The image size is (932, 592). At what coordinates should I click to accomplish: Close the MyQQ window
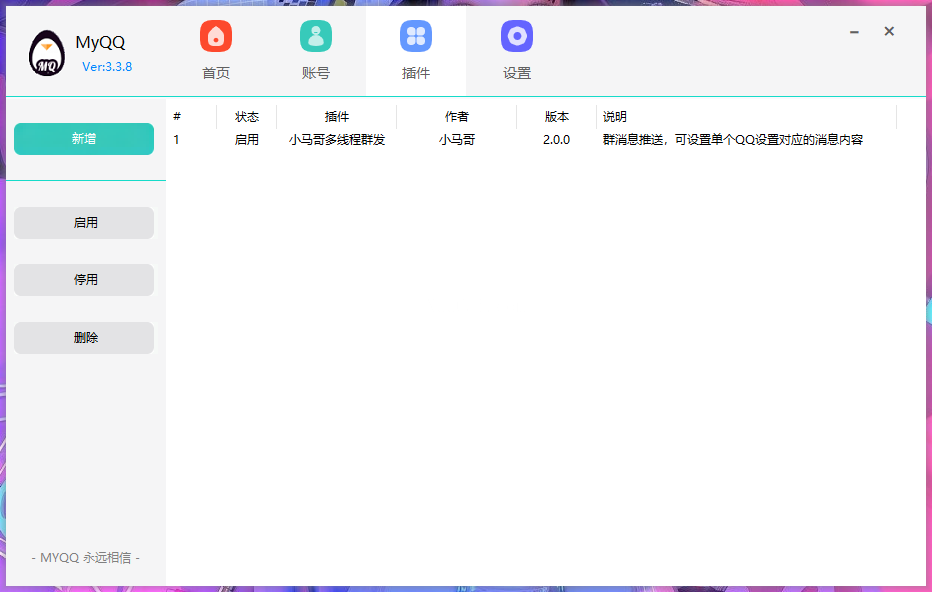pyautogui.click(x=889, y=32)
